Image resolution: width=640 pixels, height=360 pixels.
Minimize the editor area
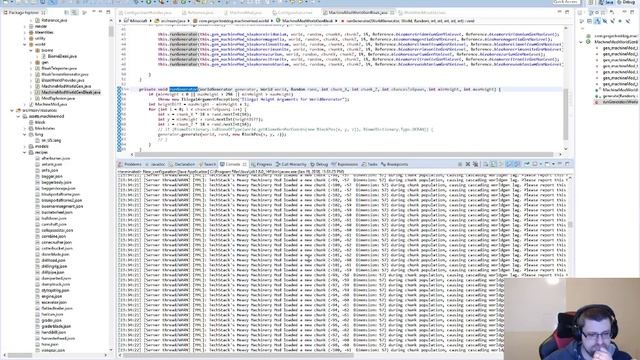click(560, 12)
